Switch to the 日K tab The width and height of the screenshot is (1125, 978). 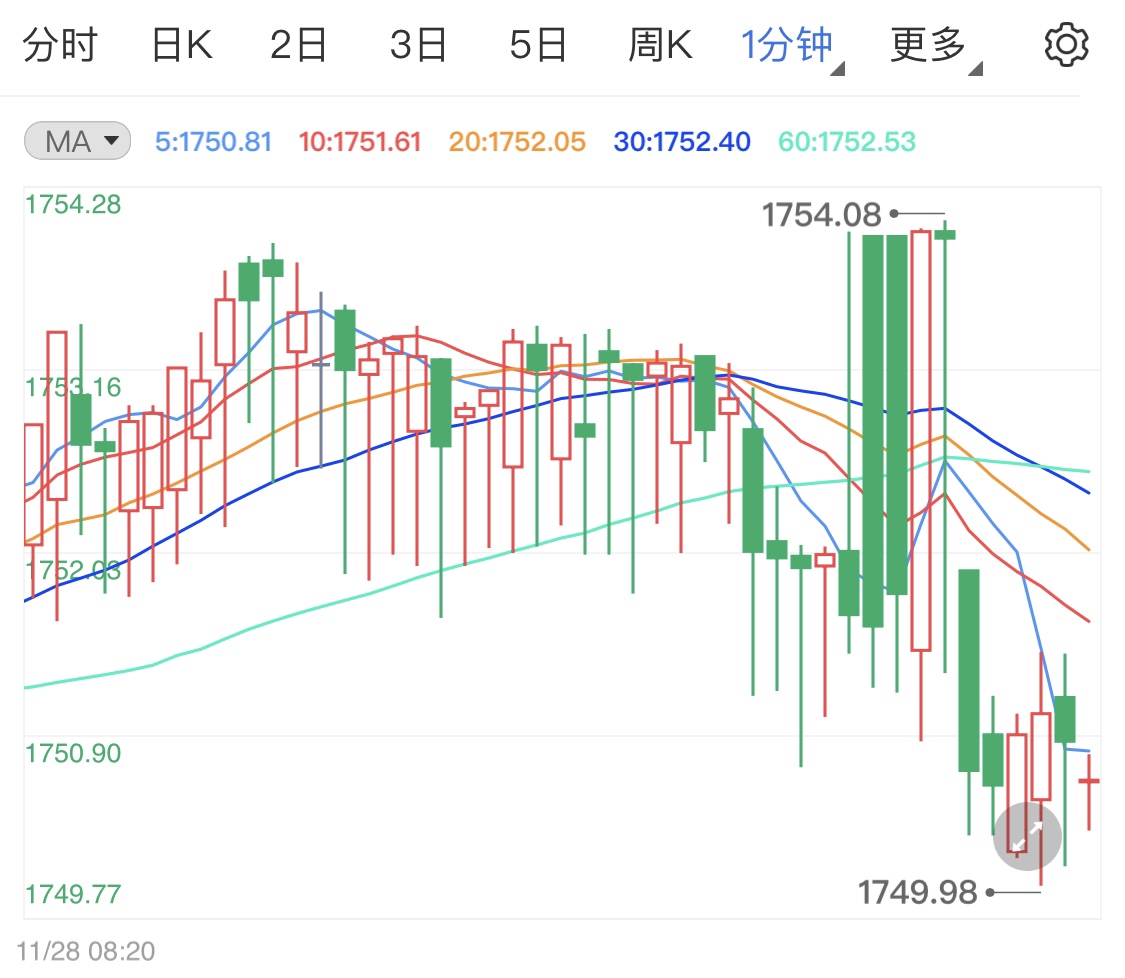tap(182, 45)
